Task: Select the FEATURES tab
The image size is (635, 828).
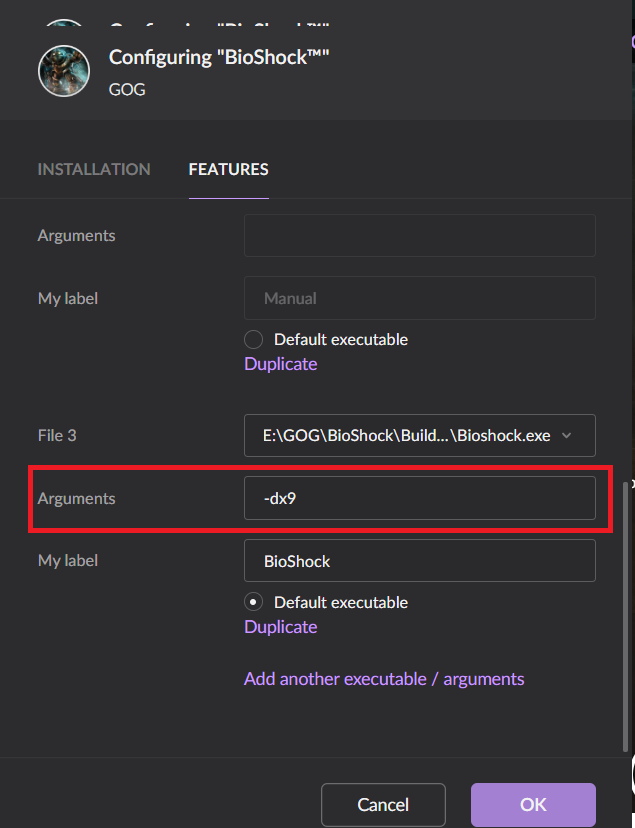Action: (229, 169)
